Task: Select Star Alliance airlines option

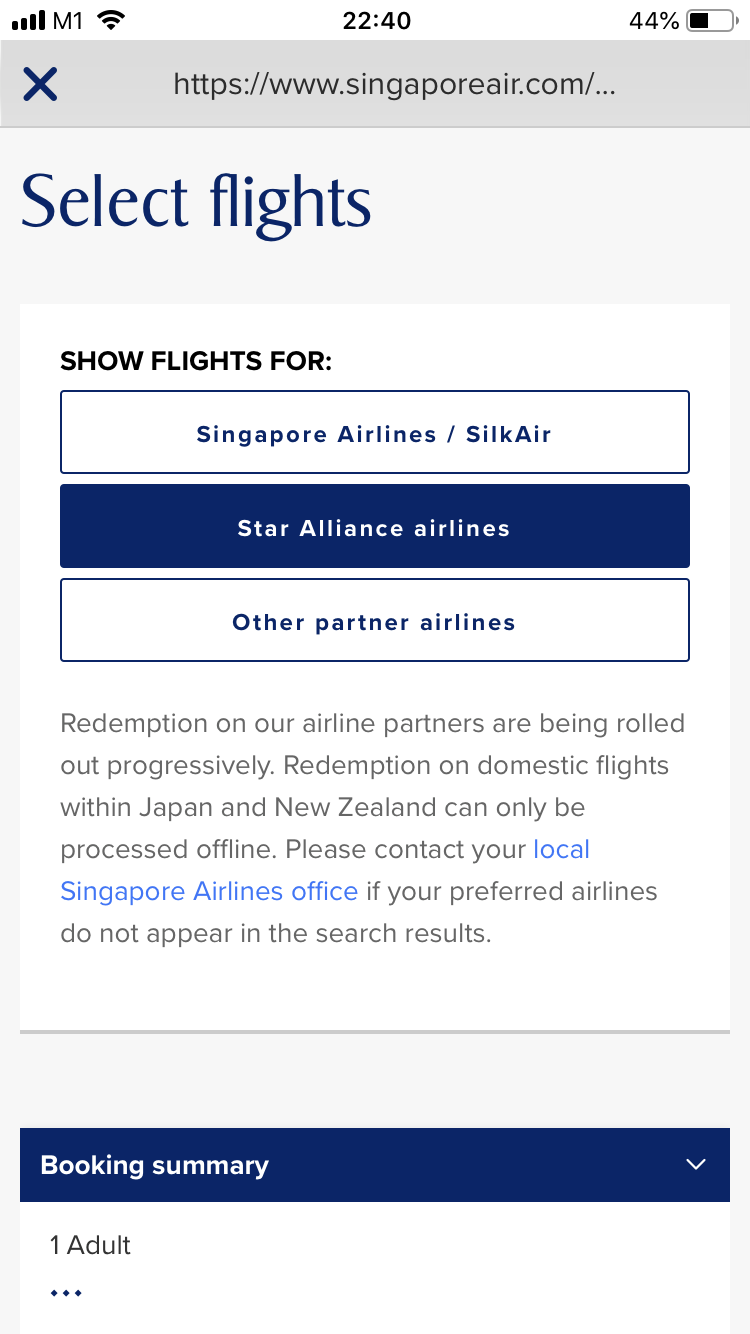Action: [x=374, y=527]
